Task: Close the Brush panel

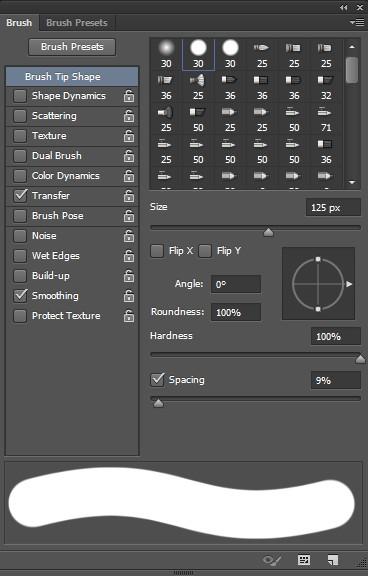Action: point(360,8)
